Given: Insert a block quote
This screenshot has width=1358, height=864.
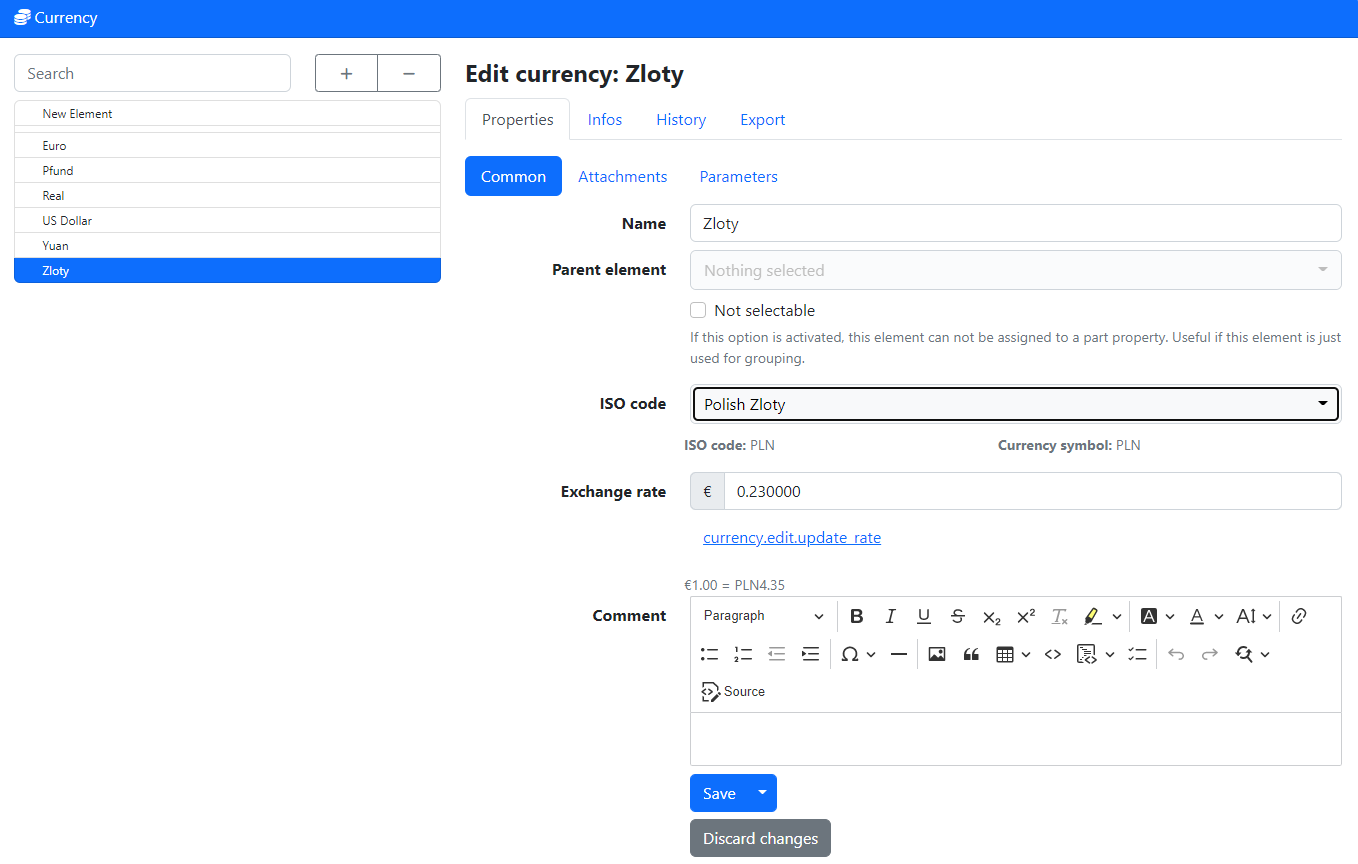Looking at the screenshot, I should [970, 654].
